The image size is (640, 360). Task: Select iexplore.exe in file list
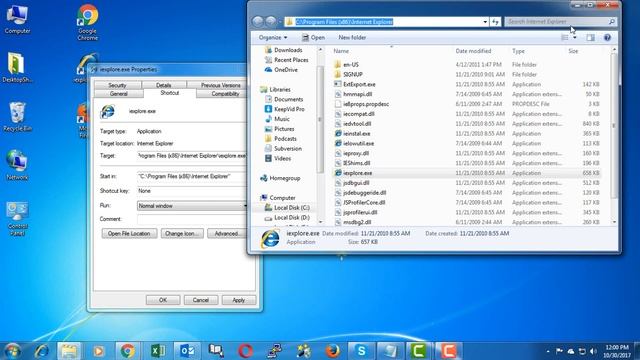tap(467, 173)
